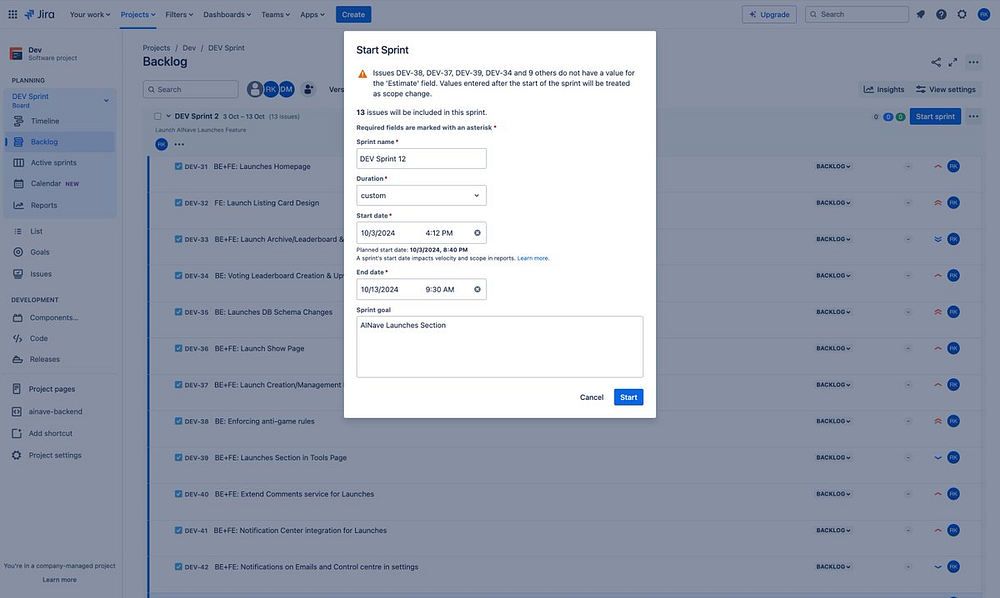Click the top bar Search field

pos(857,14)
